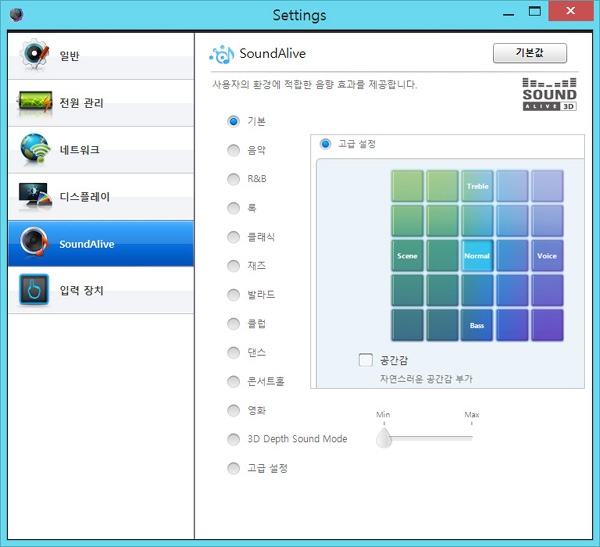Open the 일반 settings category icon
Image resolution: width=600 pixels, height=547 pixels.
coord(34,54)
